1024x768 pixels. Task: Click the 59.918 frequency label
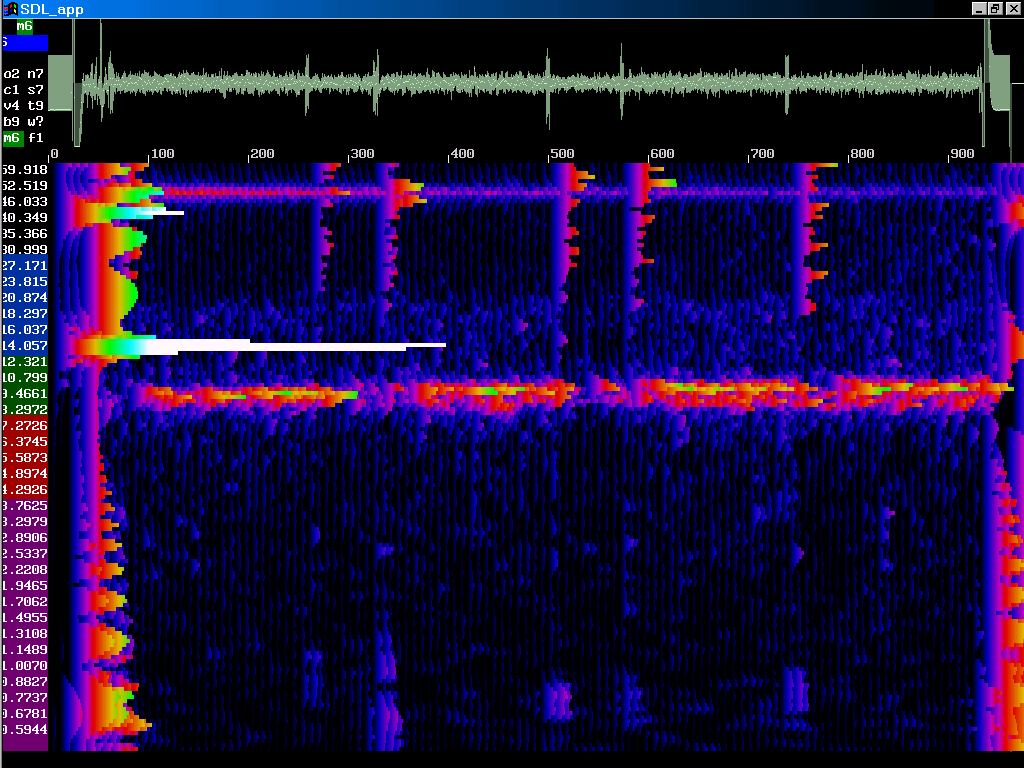click(25, 170)
